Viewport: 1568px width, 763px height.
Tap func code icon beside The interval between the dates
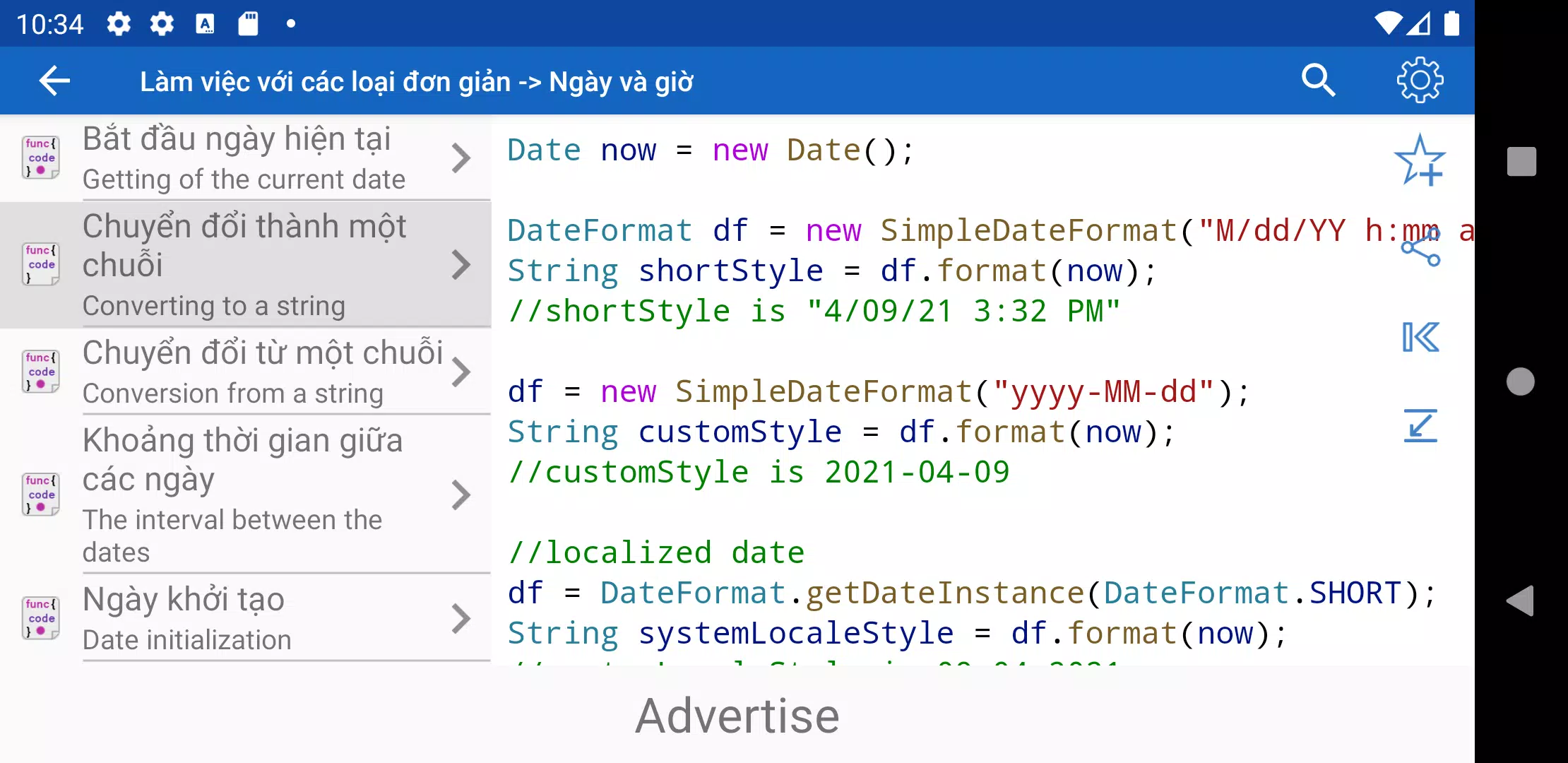[40, 495]
